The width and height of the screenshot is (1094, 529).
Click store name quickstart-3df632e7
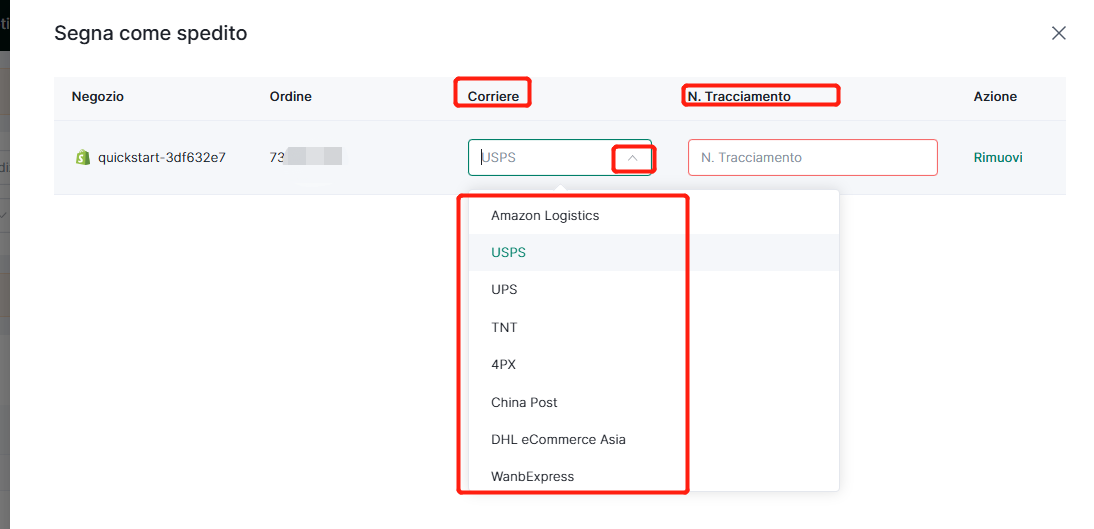coord(162,158)
